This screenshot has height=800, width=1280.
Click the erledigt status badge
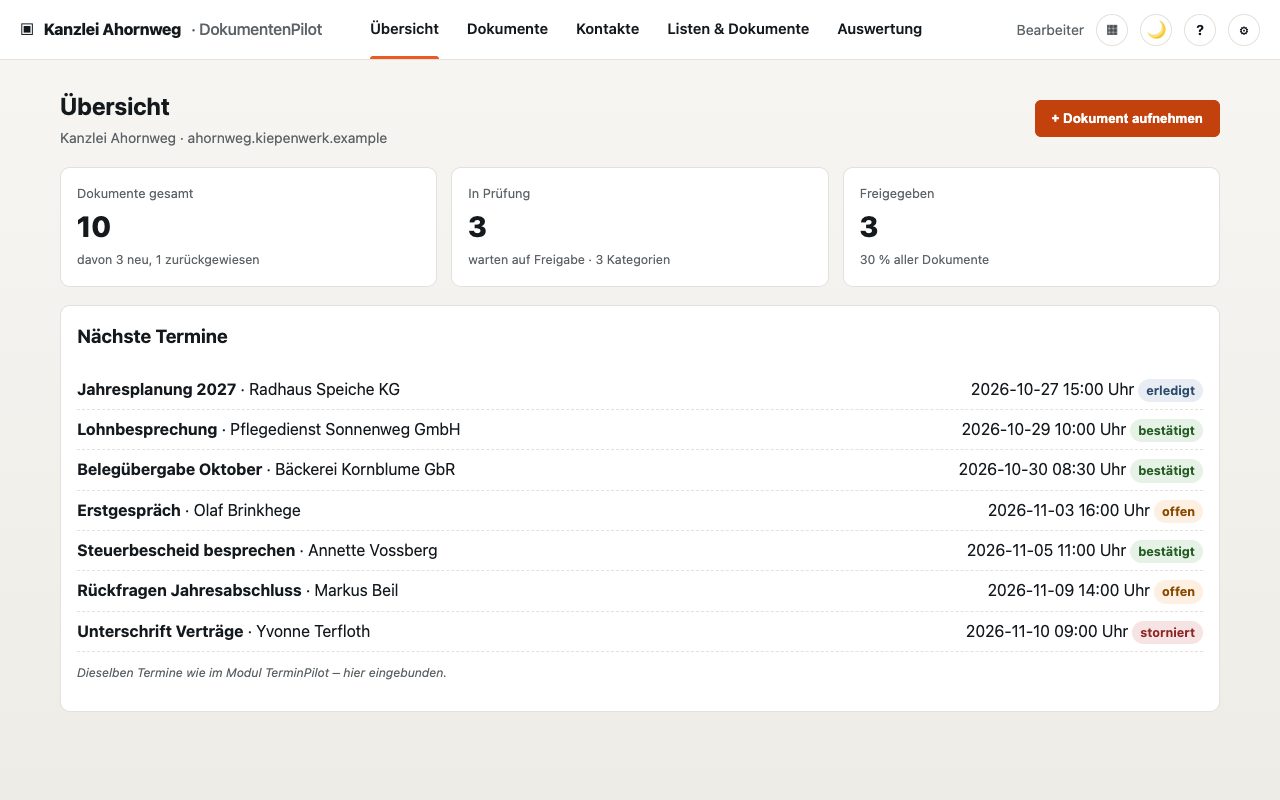[1170, 390]
